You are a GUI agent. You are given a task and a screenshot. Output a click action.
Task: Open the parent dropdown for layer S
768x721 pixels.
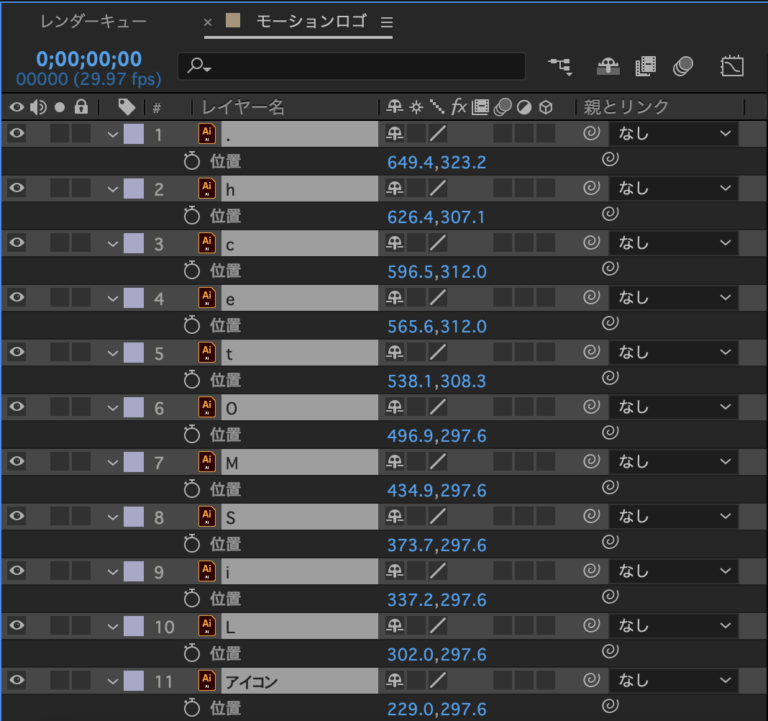pos(674,516)
